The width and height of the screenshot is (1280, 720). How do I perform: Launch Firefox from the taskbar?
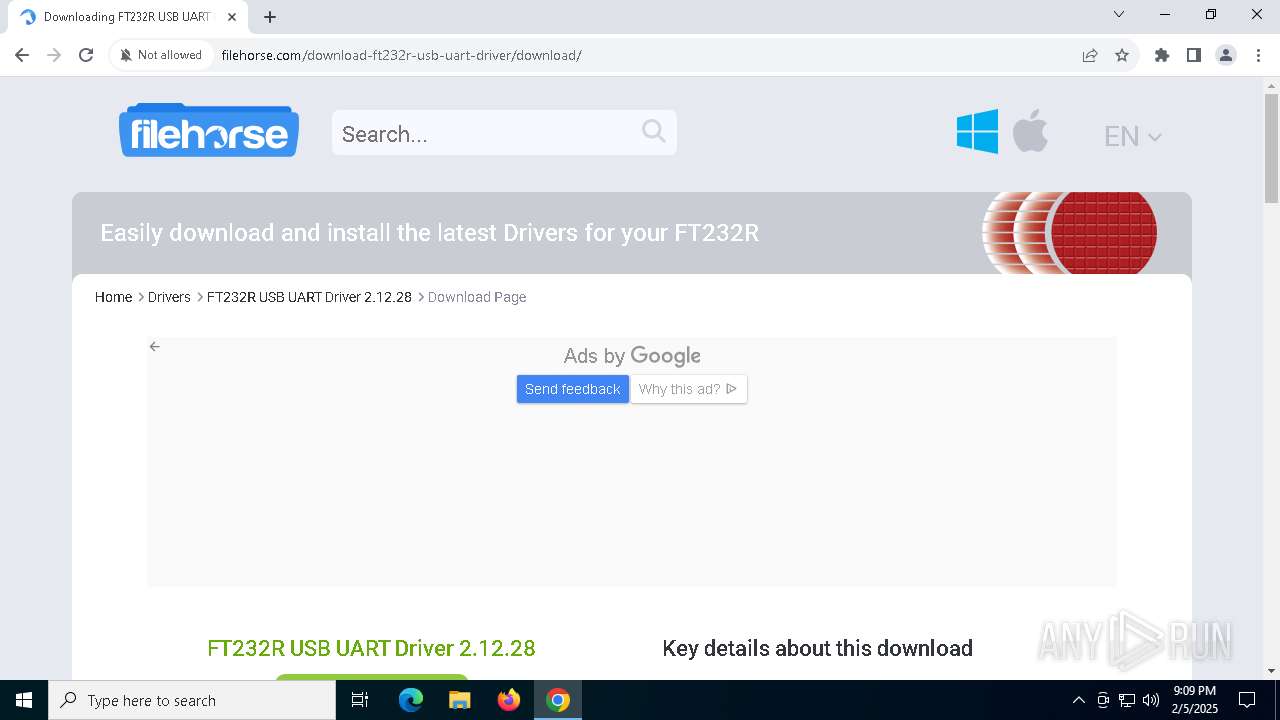coord(509,700)
